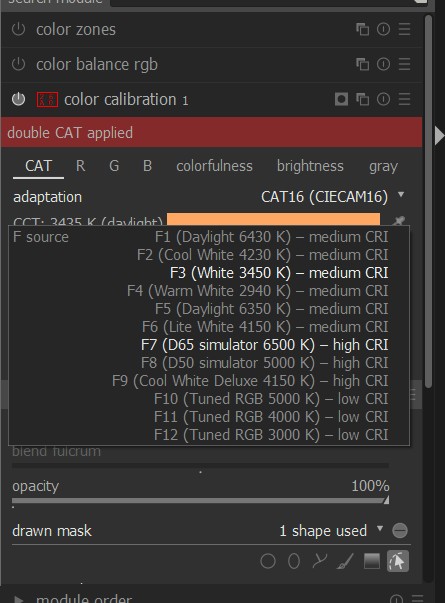Viewport: 445px width, 603px height.
Task: Select the circle drawn mask tool
Action: tap(268, 561)
